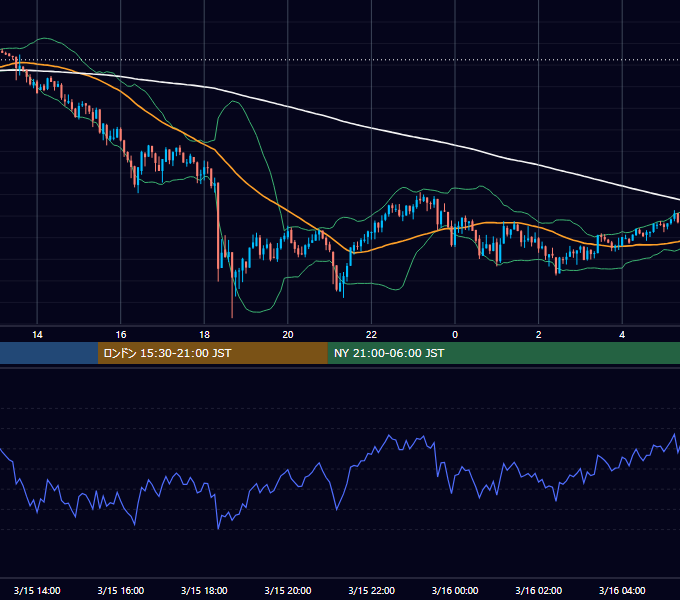Click the '14' hour label on price chart axis
The width and height of the screenshot is (680, 600).
pyautogui.click(x=37, y=335)
